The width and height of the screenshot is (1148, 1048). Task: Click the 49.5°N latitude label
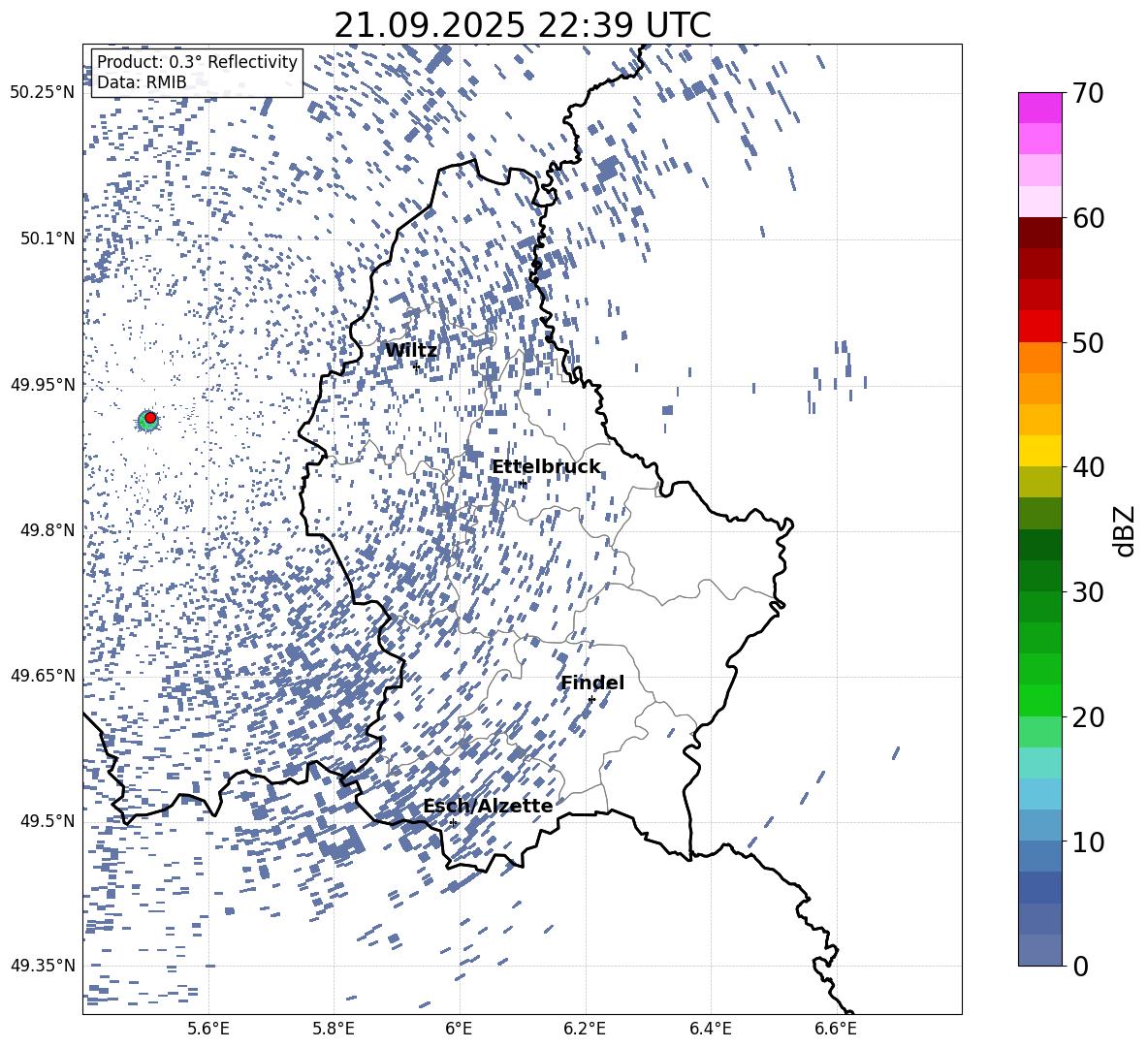[48, 821]
